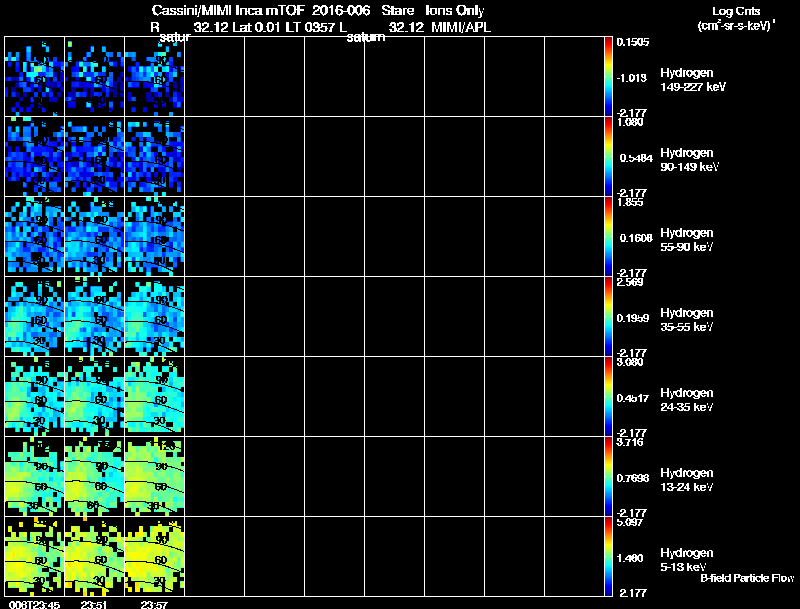Click the Hydrogen 13-24 keV label
Image resolution: width=800 pixels, height=609 pixels.
[x=687, y=480]
